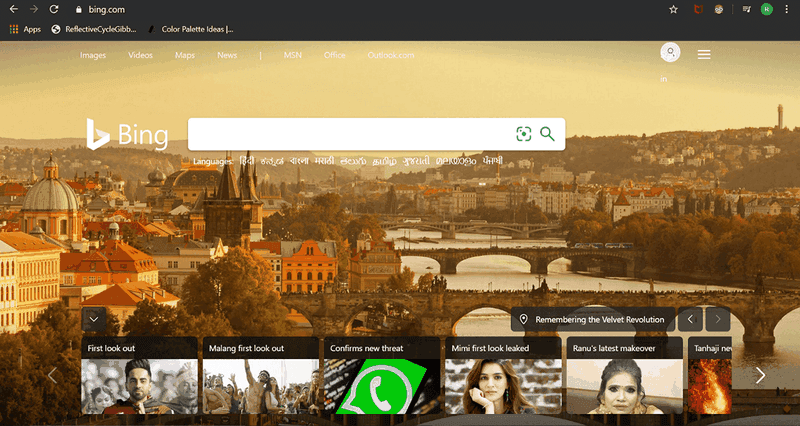The width and height of the screenshot is (800, 426).
Task: Open the Tanhaji news card
Action: [710, 375]
